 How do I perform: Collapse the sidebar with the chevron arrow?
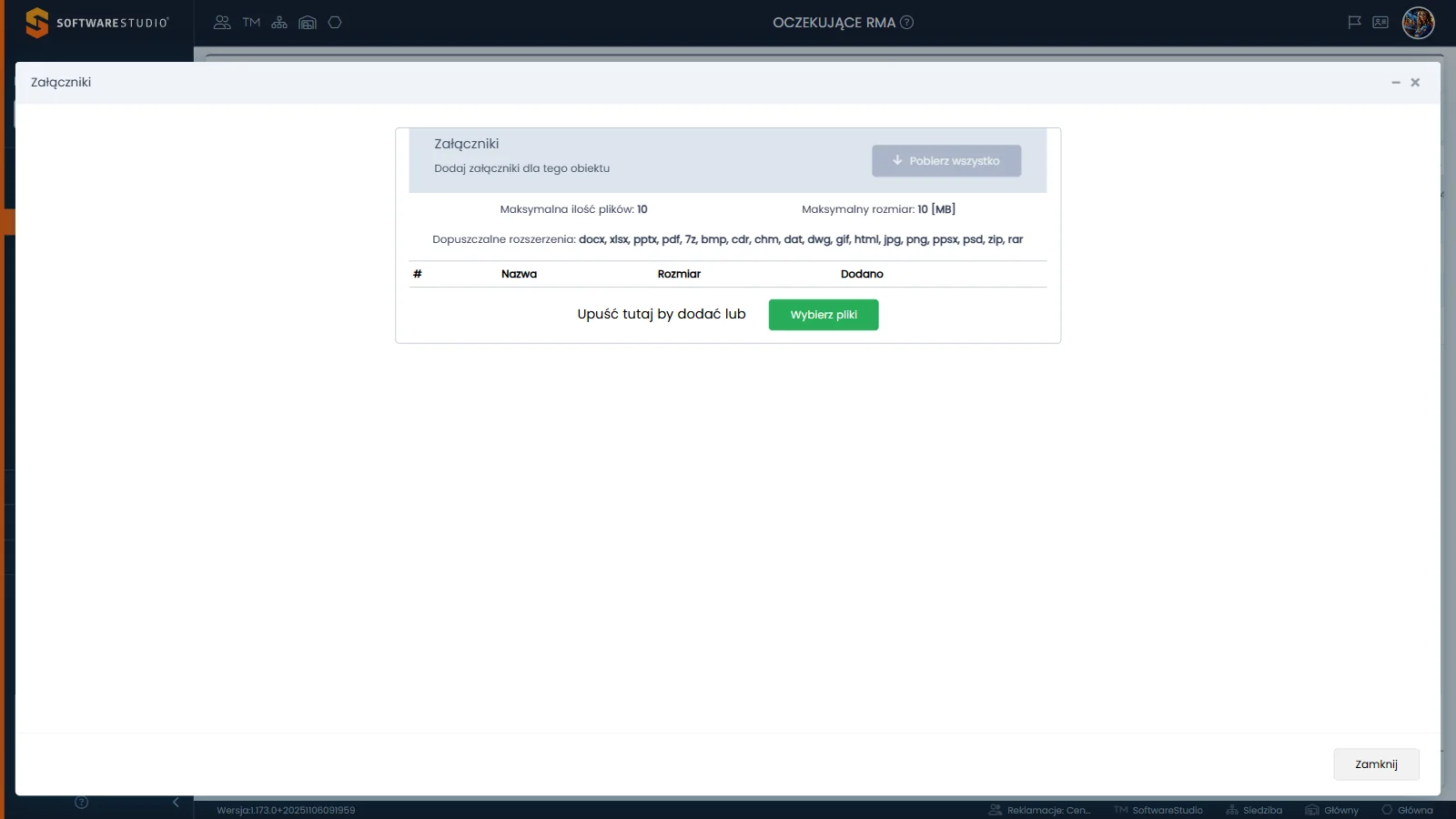coord(176,803)
